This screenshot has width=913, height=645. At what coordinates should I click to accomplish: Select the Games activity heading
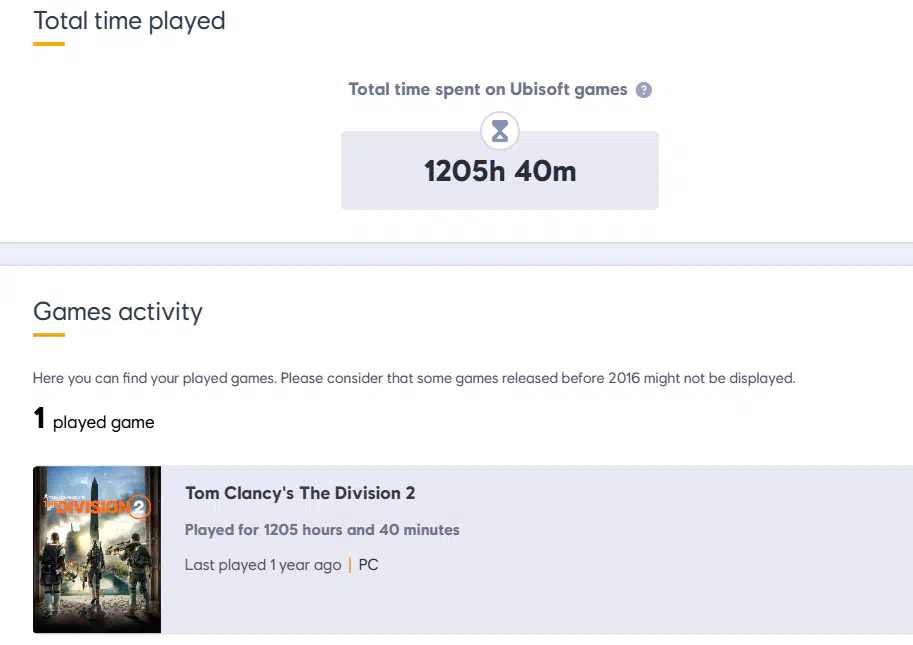coord(118,312)
